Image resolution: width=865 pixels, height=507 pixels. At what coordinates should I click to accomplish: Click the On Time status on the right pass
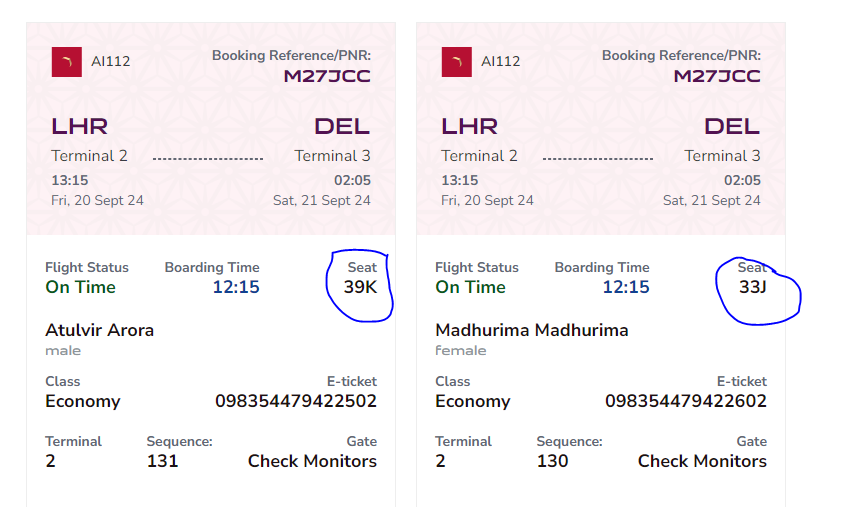click(x=471, y=287)
